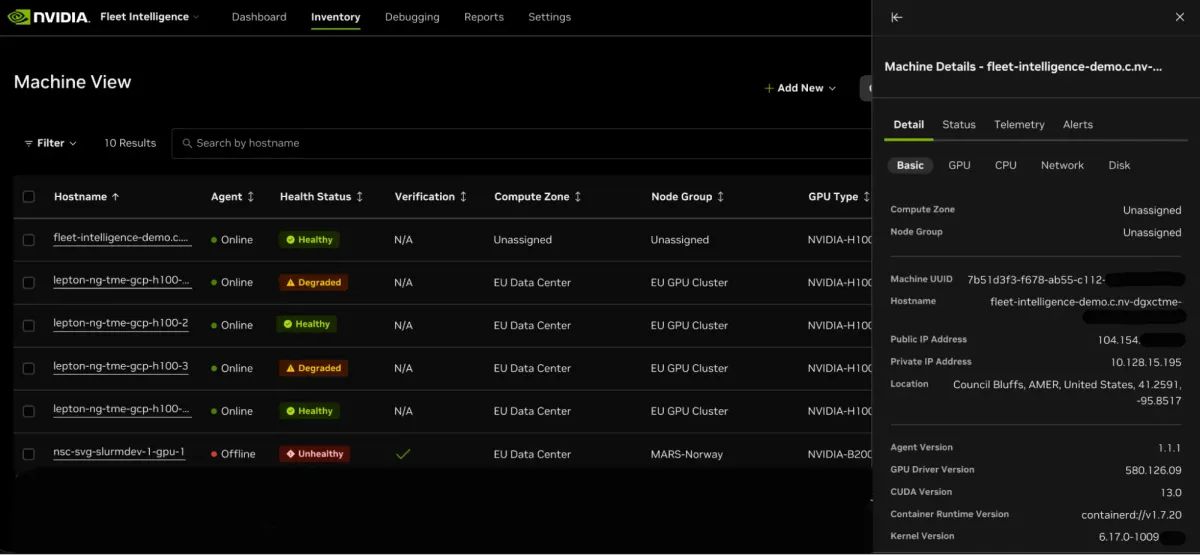Image resolution: width=1200 pixels, height=555 pixels.
Task: Click the 10 Results count
Action: pyautogui.click(x=130, y=143)
